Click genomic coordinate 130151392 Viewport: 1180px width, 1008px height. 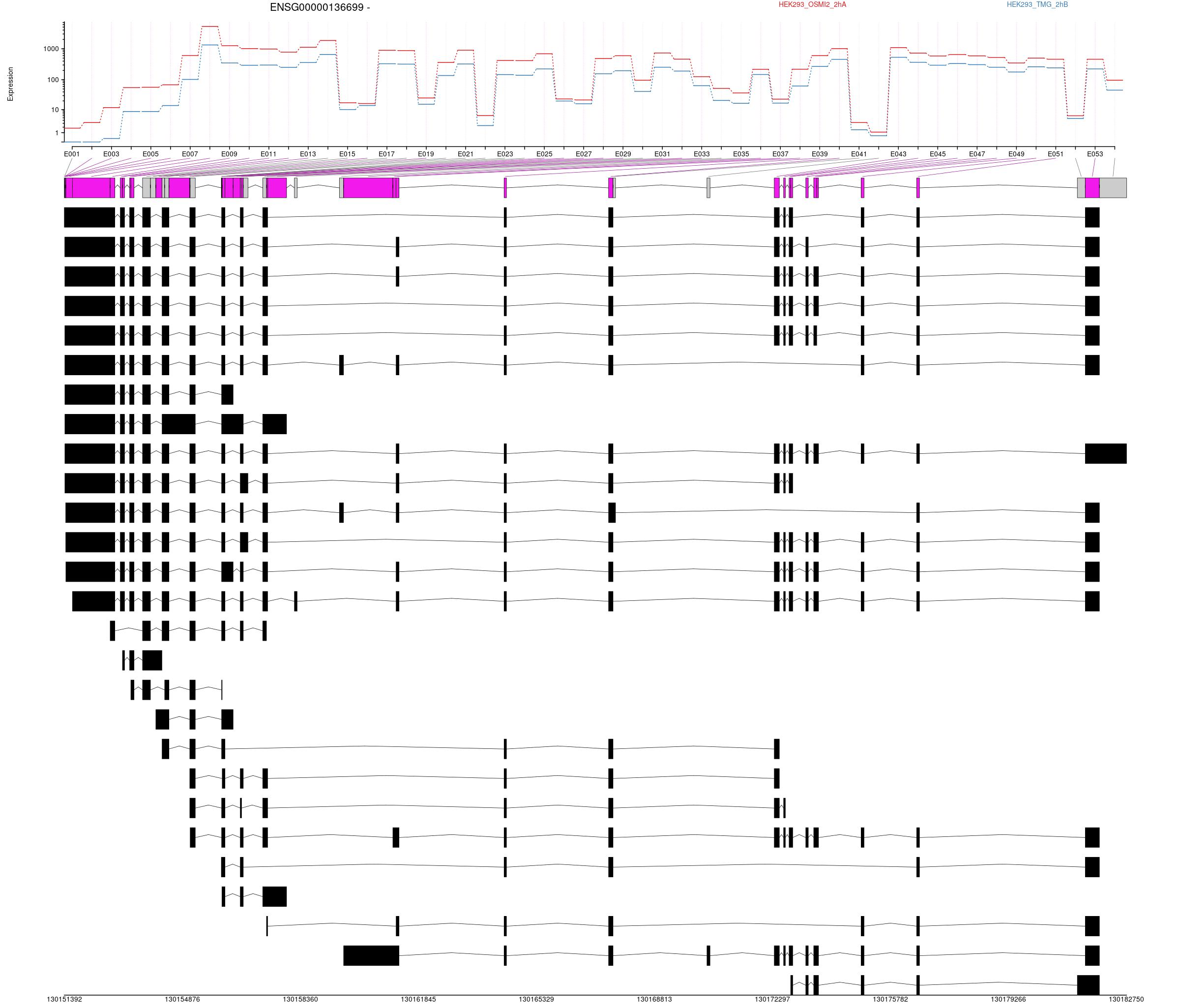pos(64,999)
